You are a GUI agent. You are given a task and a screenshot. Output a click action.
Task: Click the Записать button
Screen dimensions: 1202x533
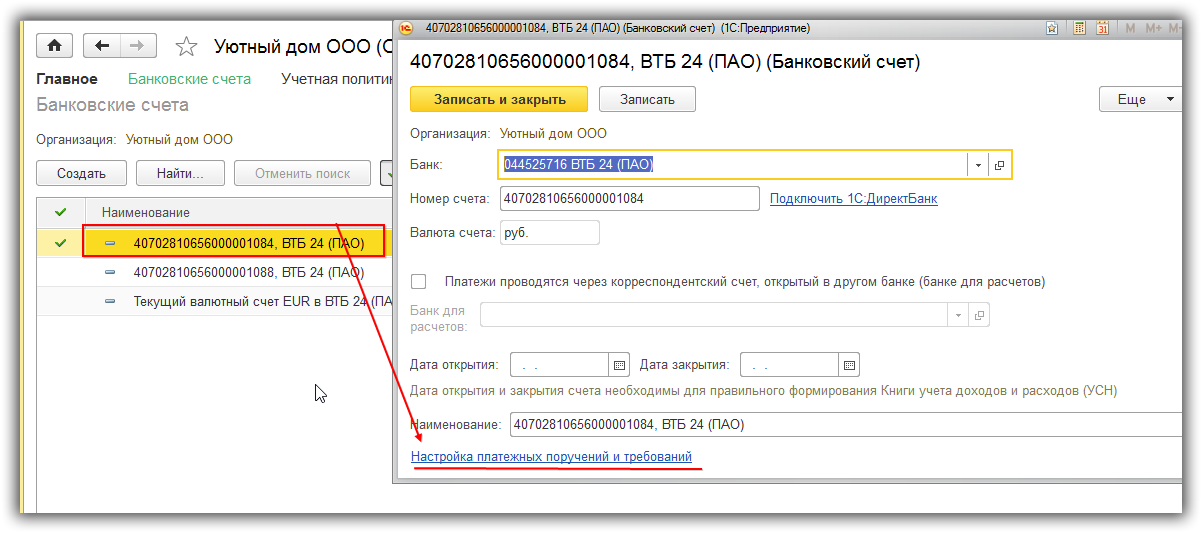(x=647, y=100)
